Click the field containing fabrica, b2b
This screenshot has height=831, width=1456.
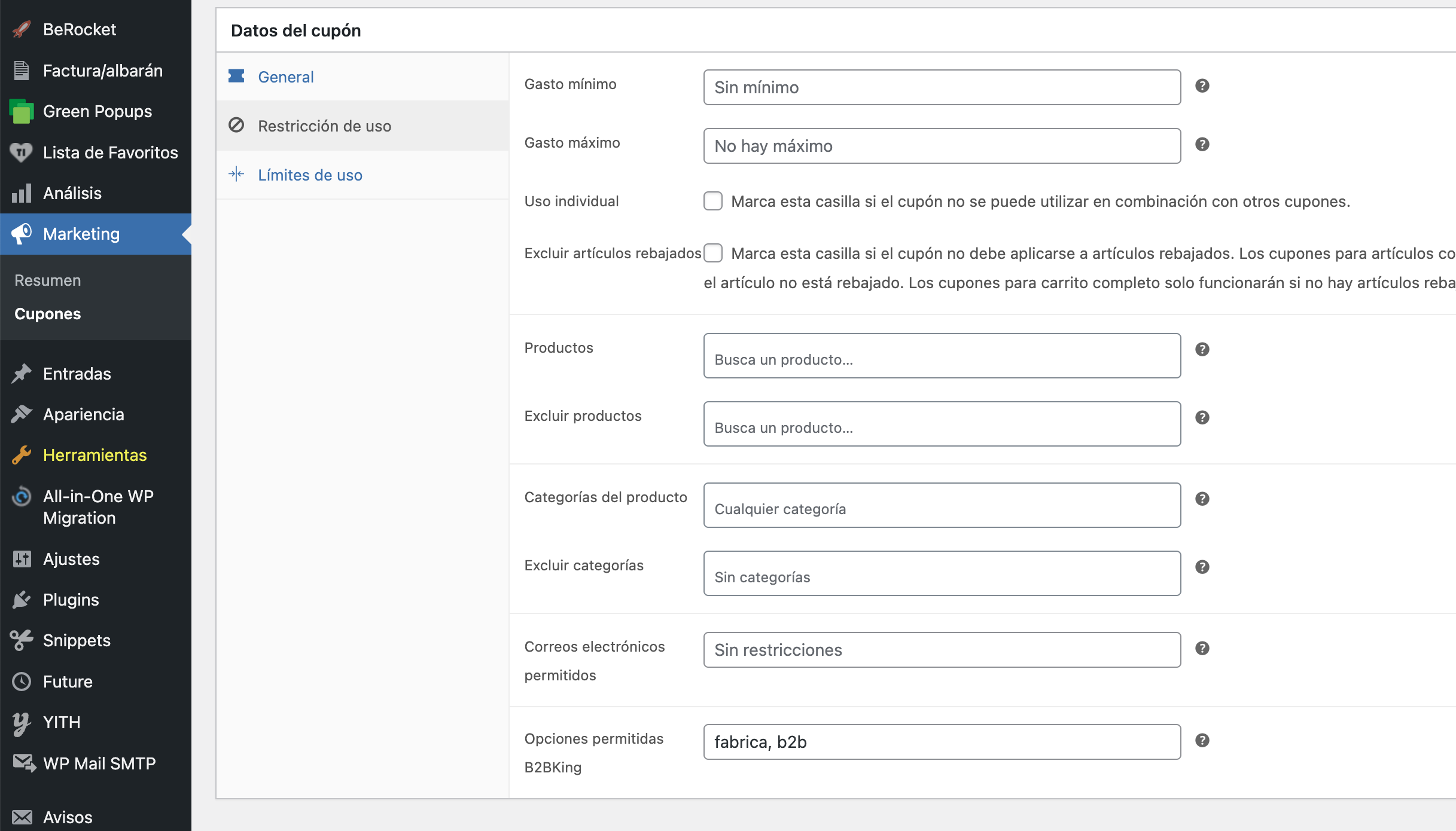(942, 742)
